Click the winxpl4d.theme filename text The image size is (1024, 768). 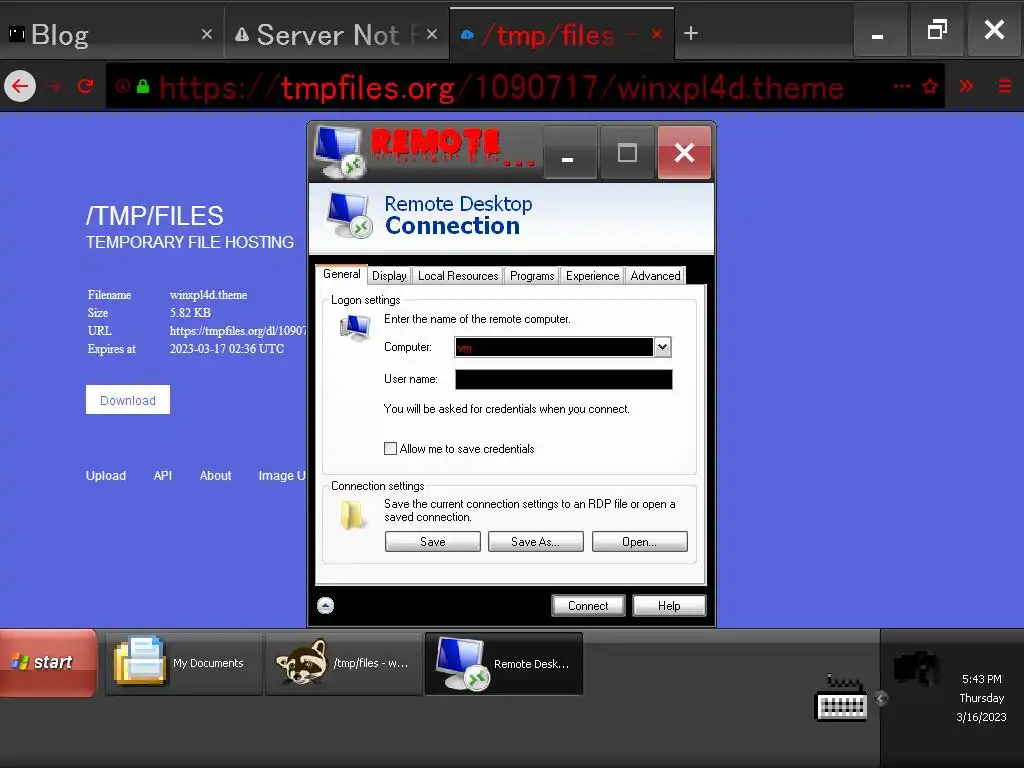[208, 295]
